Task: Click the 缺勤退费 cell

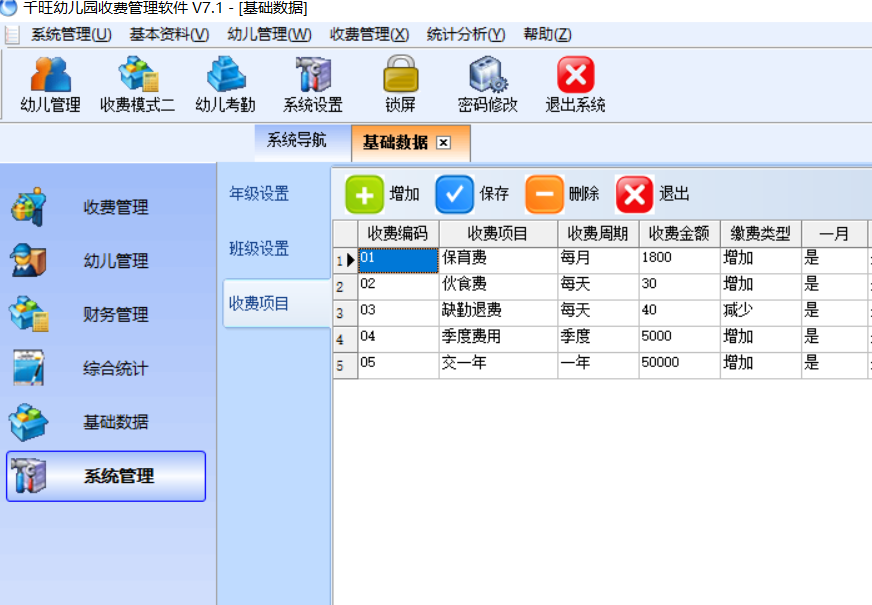Action: pyautogui.click(x=498, y=313)
